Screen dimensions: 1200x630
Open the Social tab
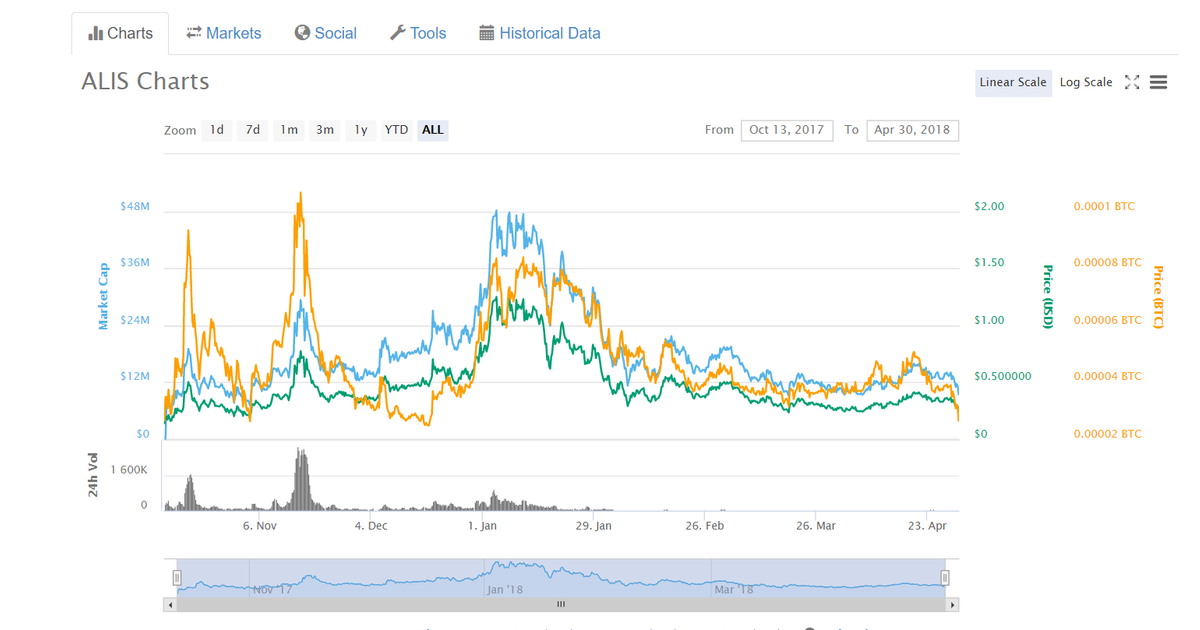point(326,33)
